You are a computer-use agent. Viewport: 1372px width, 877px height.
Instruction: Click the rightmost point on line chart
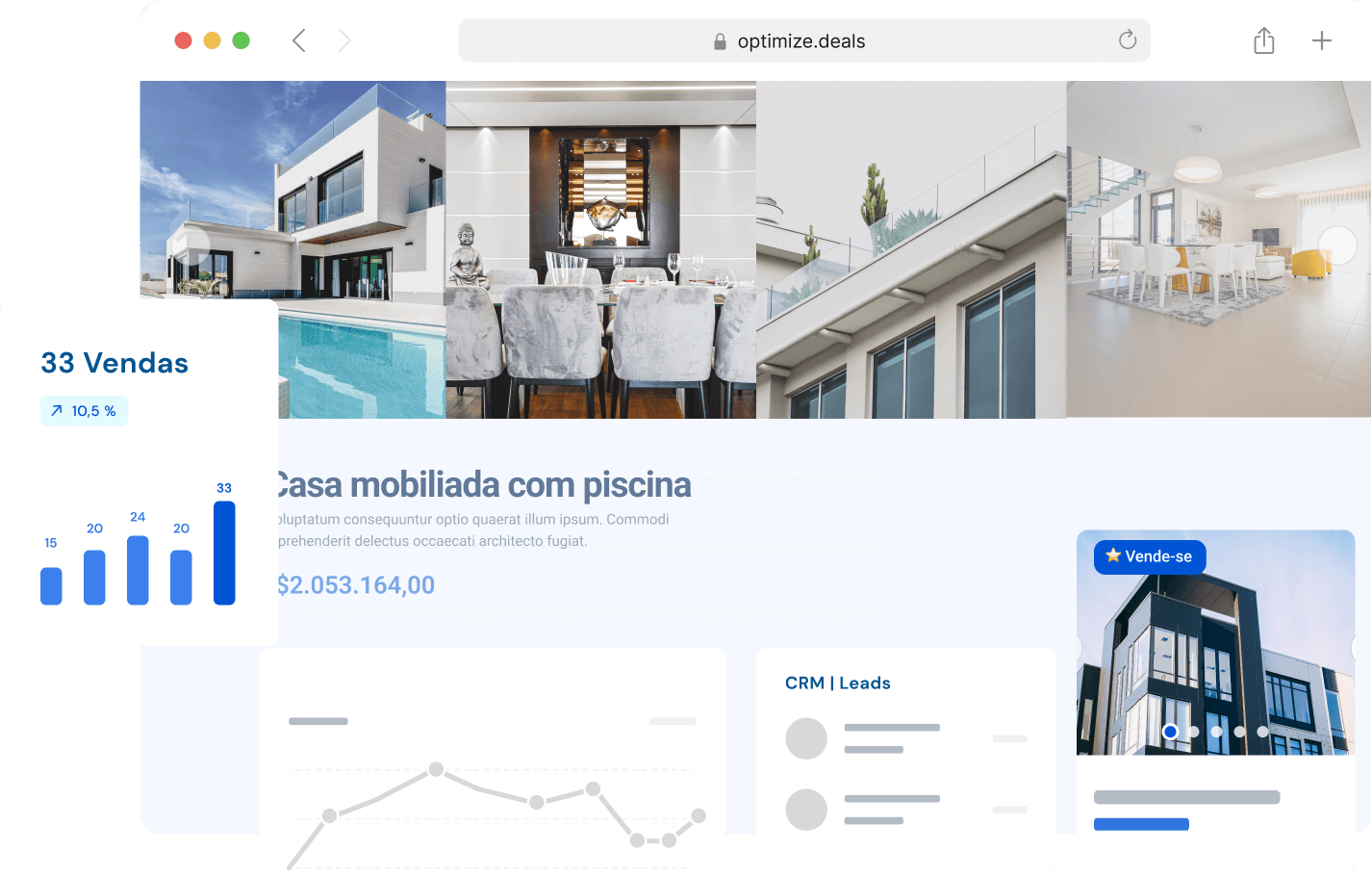[x=699, y=815]
